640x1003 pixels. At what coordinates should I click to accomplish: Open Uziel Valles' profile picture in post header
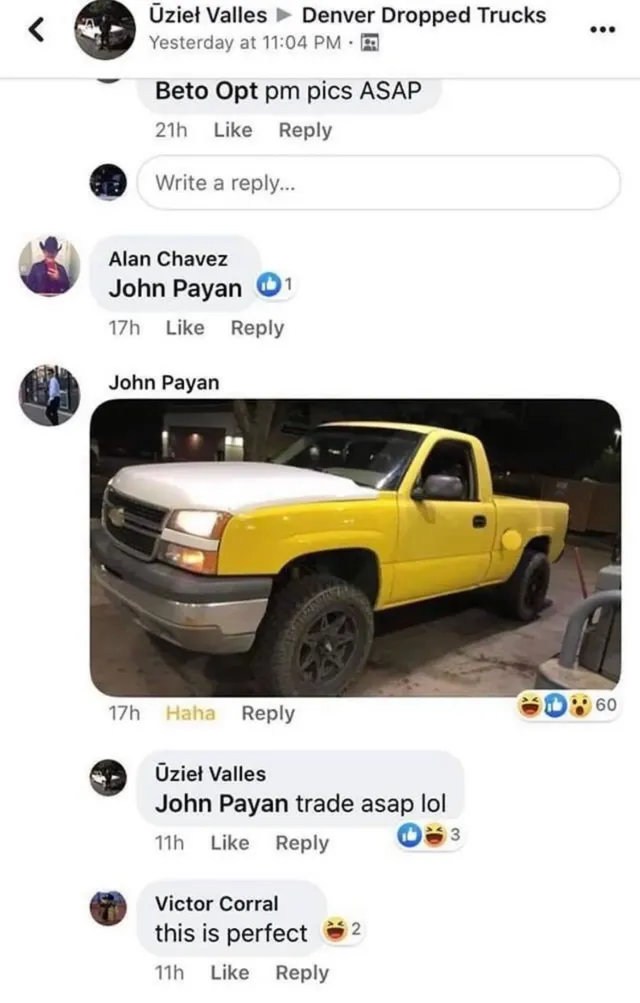click(x=105, y=29)
